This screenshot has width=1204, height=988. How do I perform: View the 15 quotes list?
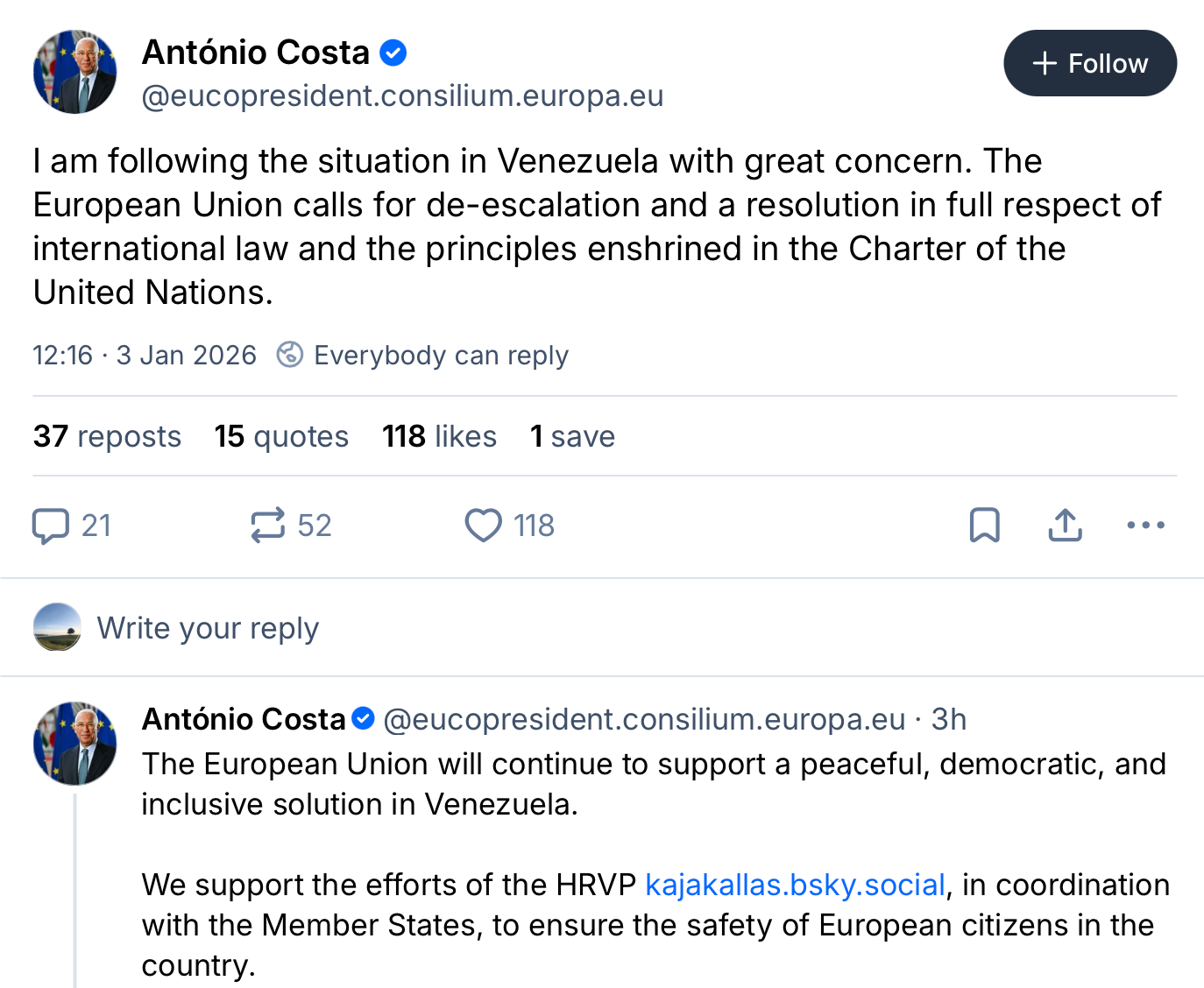[x=281, y=436]
